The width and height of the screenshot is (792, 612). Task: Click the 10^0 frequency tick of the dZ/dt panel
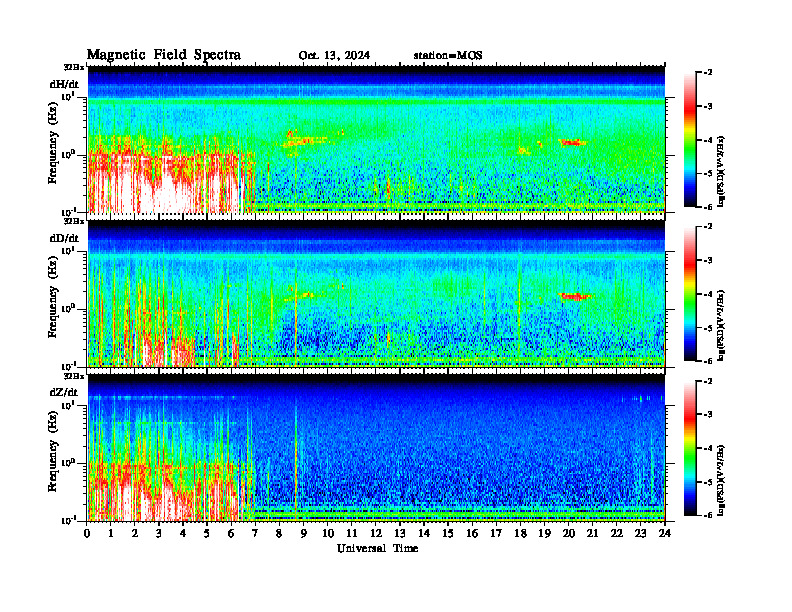click(68, 463)
